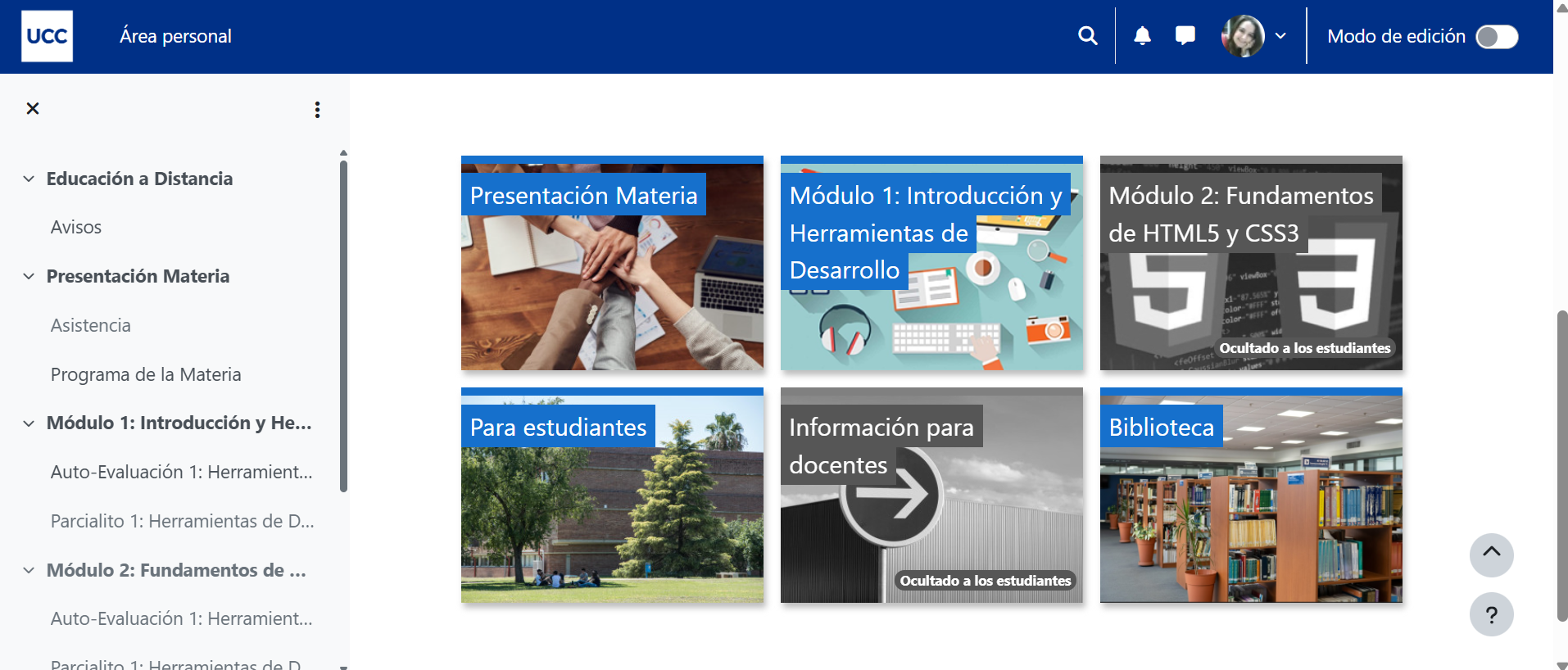Open the Módulo 2 Fundamentos de HTML5 tile
This screenshot has height=670, width=1568.
coord(1251,263)
